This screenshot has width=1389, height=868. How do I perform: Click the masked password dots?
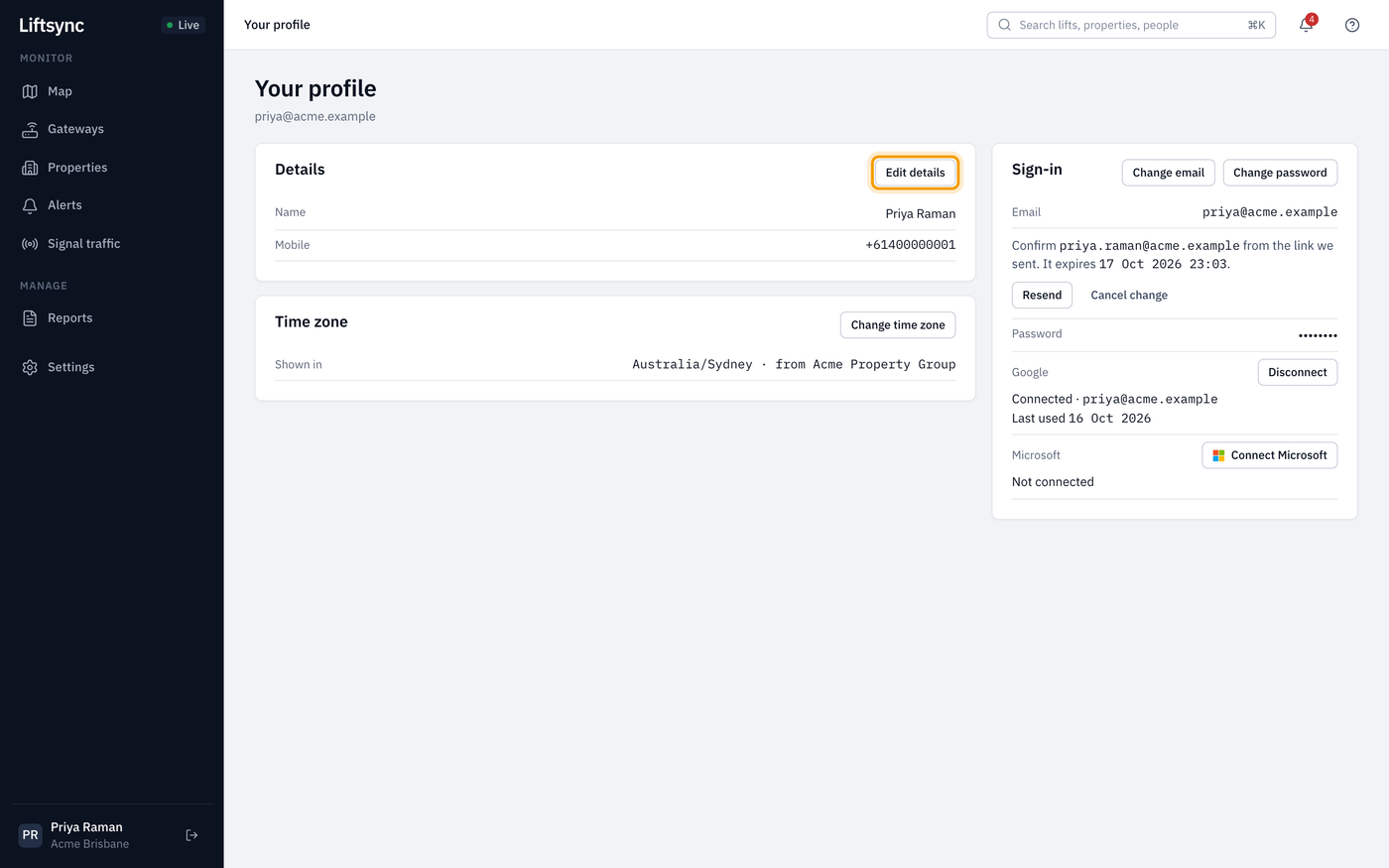coord(1318,335)
